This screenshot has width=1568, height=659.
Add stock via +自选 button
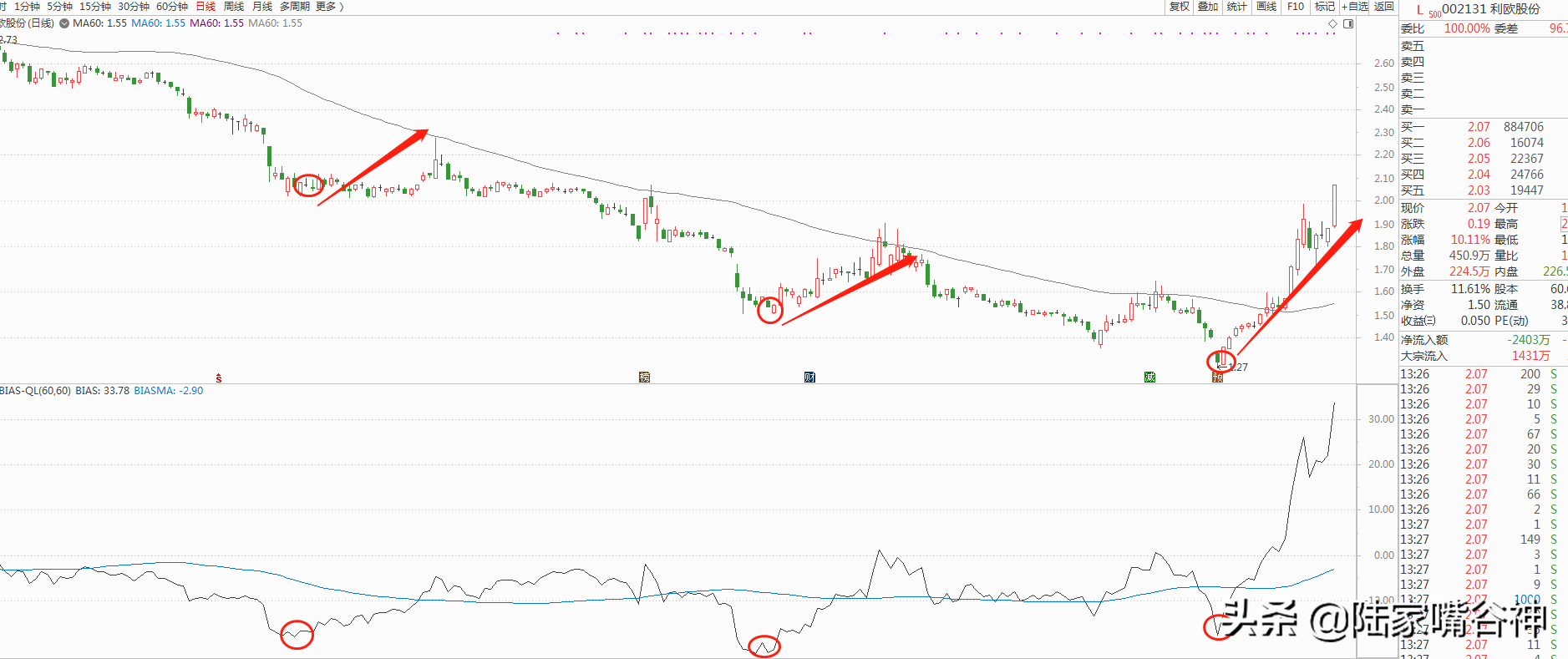[x=1355, y=7]
